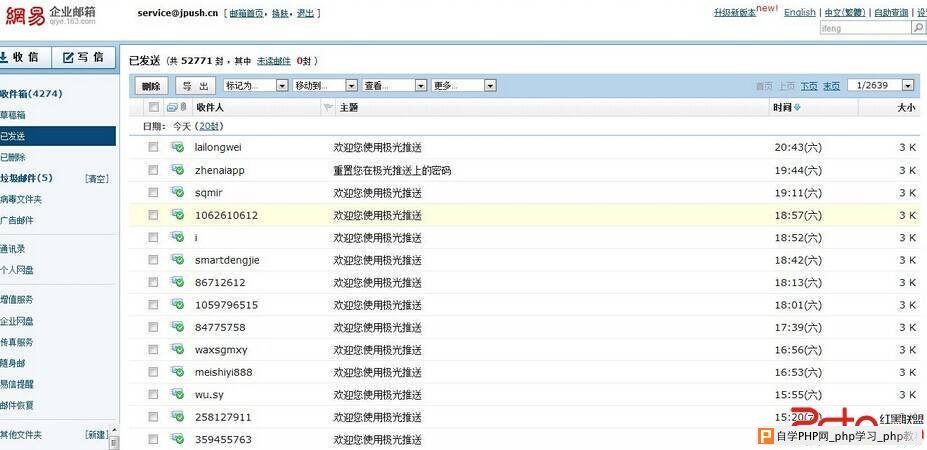Open the 病毒文件夹 folder
This screenshot has height=450, width=927.
point(21,199)
